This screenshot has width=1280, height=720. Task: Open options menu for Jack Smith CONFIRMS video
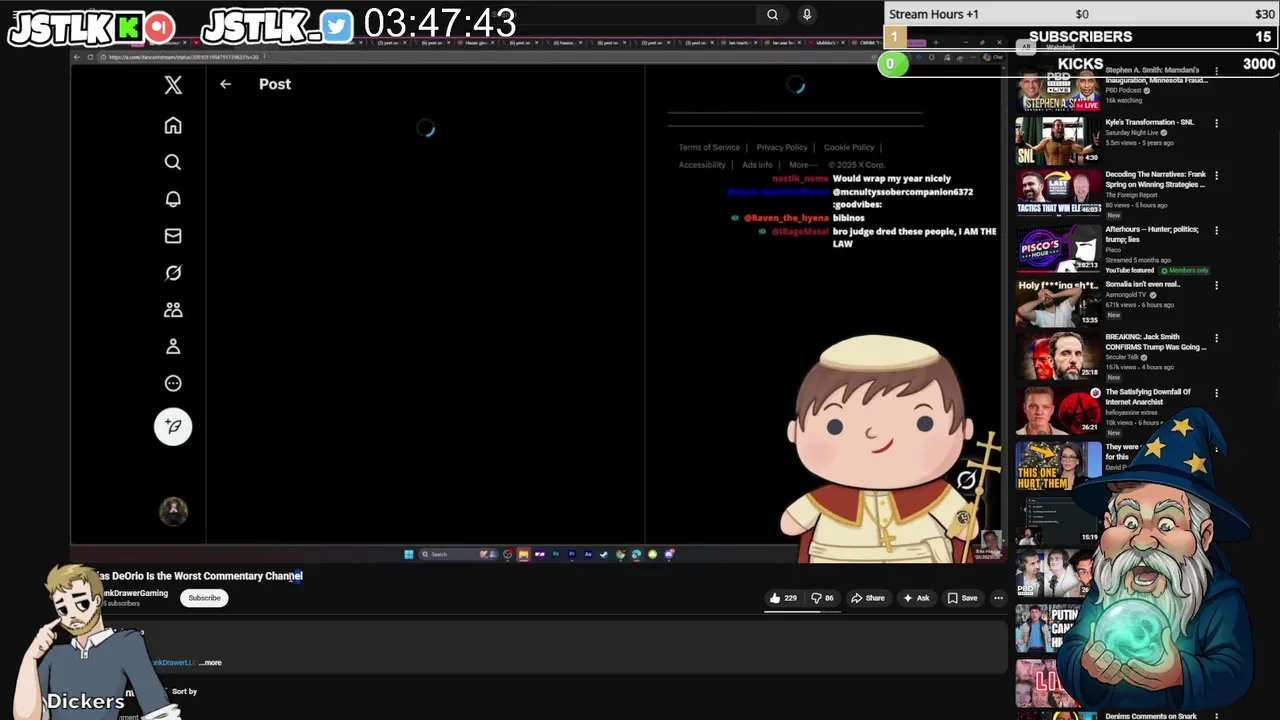point(1216,338)
